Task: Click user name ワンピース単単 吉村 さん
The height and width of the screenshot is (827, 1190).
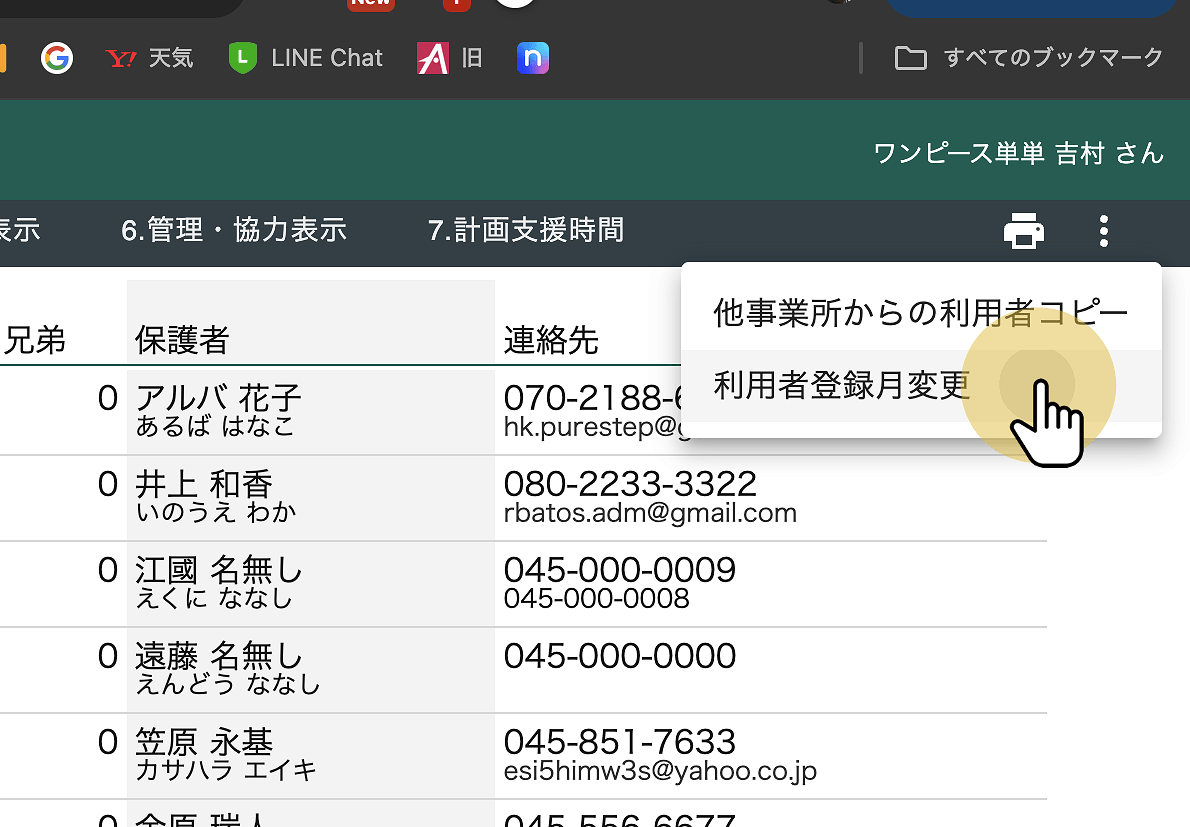Action: (x=1018, y=153)
